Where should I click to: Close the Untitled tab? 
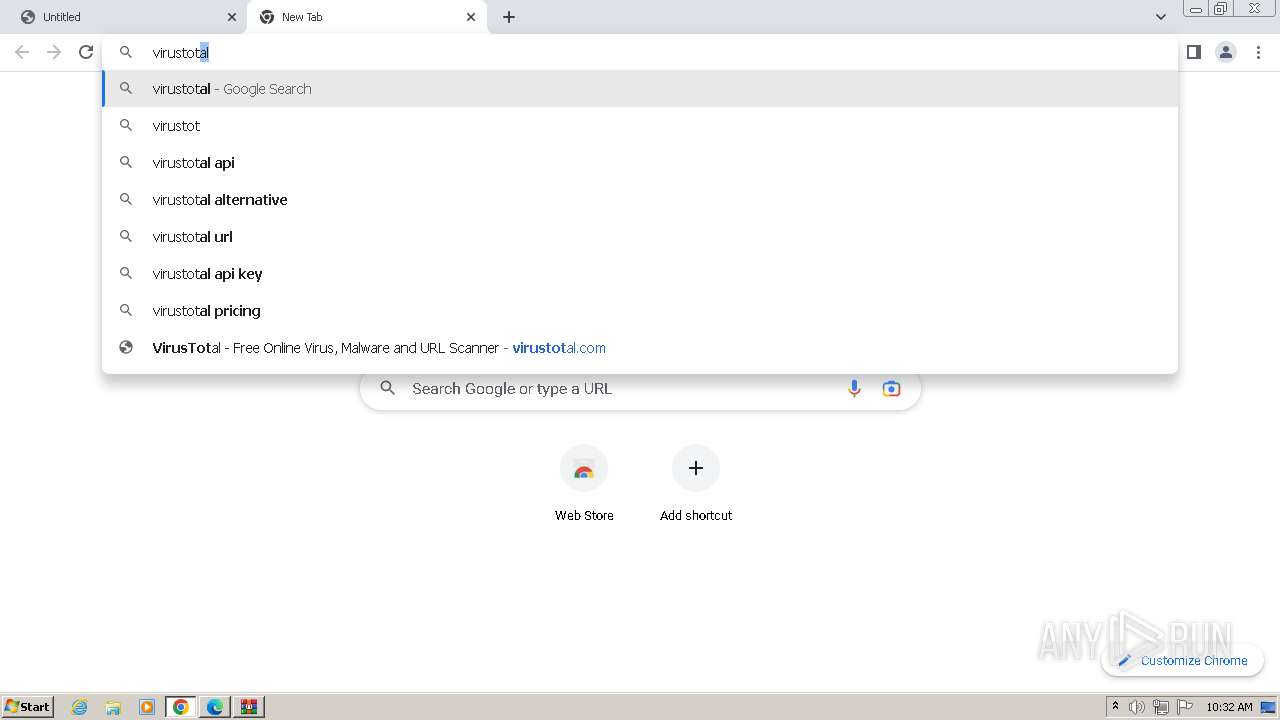click(x=232, y=17)
